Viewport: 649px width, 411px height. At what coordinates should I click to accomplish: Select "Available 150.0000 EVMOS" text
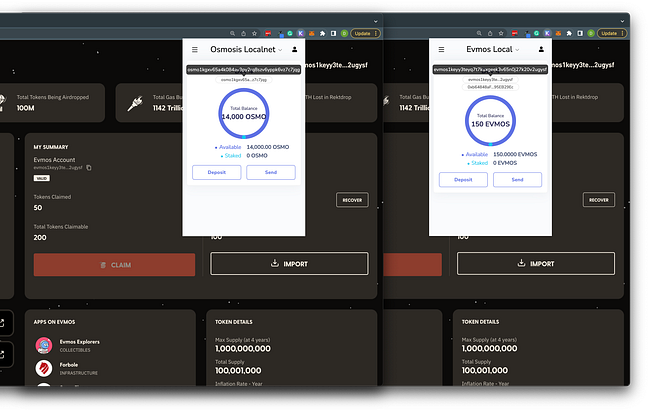click(x=499, y=154)
